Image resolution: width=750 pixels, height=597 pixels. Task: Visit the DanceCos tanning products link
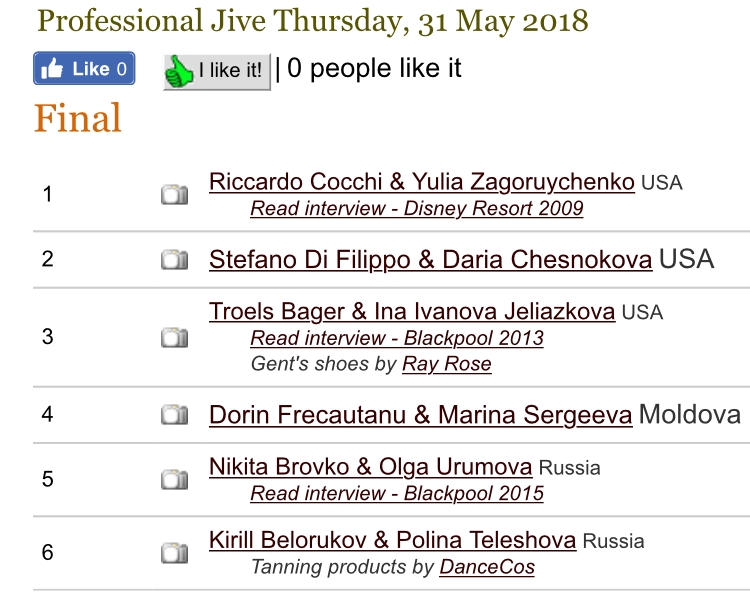[x=487, y=567]
